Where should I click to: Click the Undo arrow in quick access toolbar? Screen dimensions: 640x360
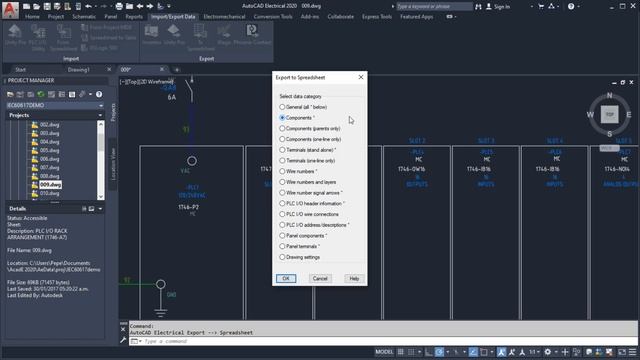coord(88,6)
